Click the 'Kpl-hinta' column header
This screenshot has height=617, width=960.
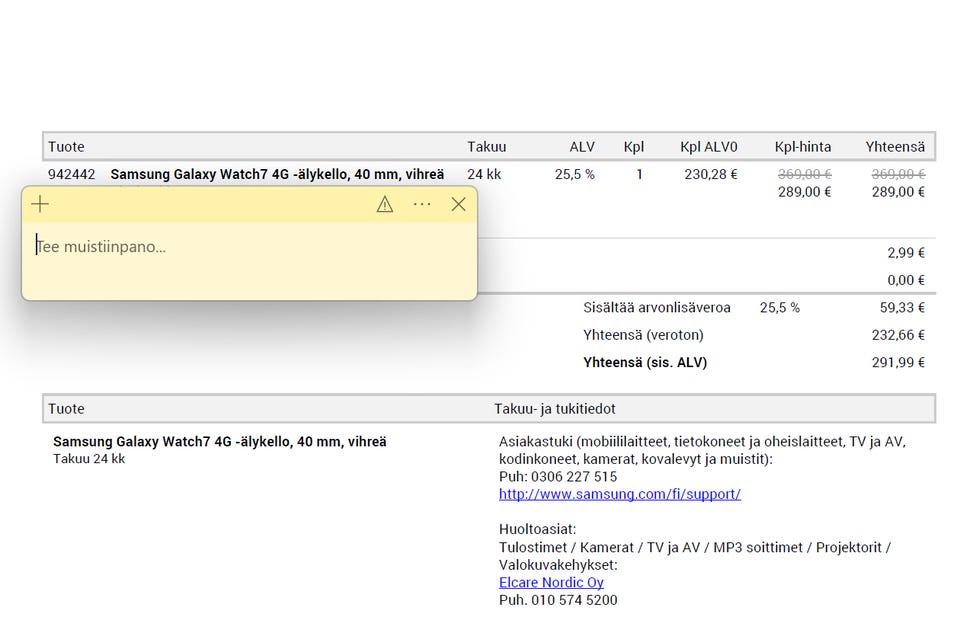[803, 147]
